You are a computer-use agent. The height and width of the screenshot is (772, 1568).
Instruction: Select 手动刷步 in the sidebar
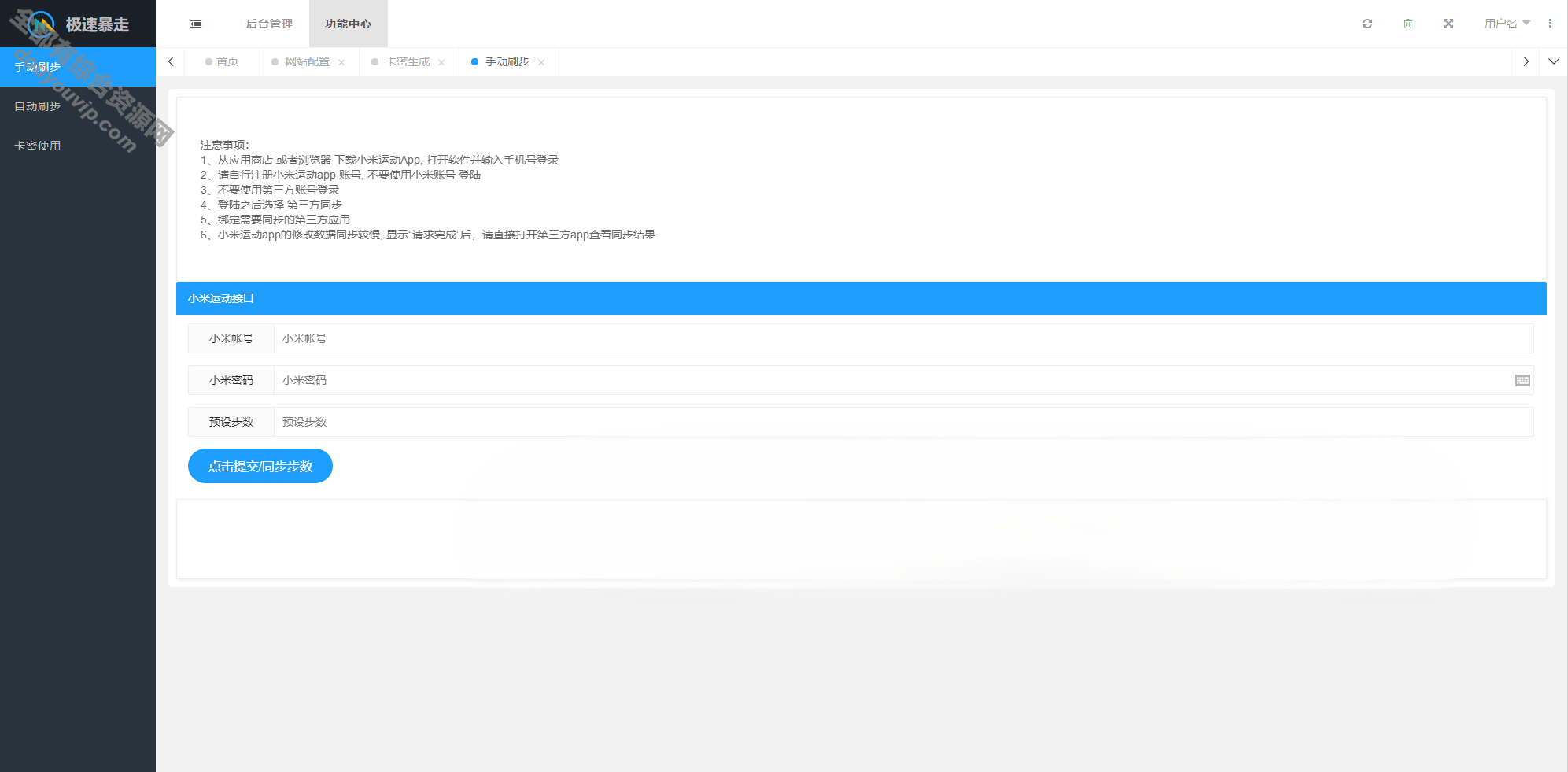point(78,67)
